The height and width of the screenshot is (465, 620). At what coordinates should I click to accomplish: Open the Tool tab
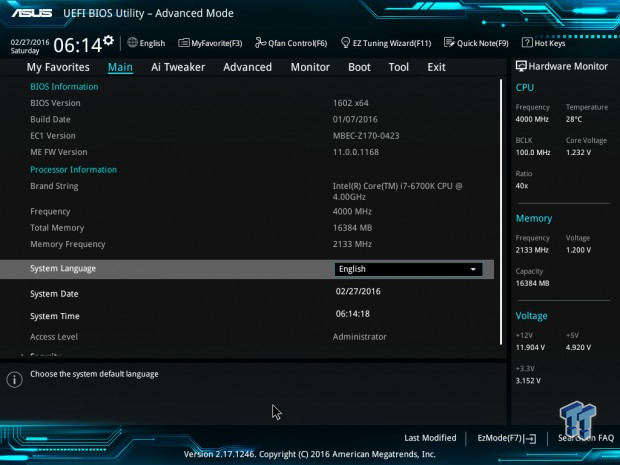click(399, 67)
